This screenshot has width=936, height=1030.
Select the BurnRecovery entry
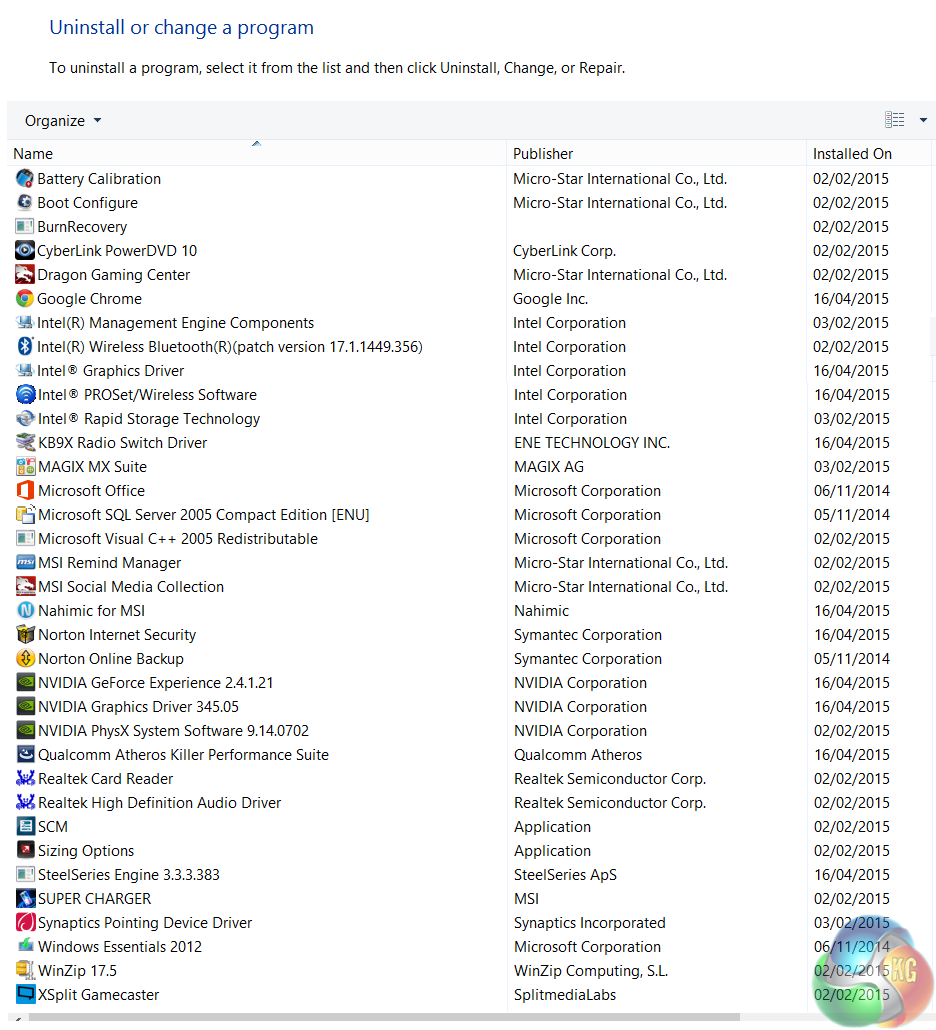click(82, 227)
